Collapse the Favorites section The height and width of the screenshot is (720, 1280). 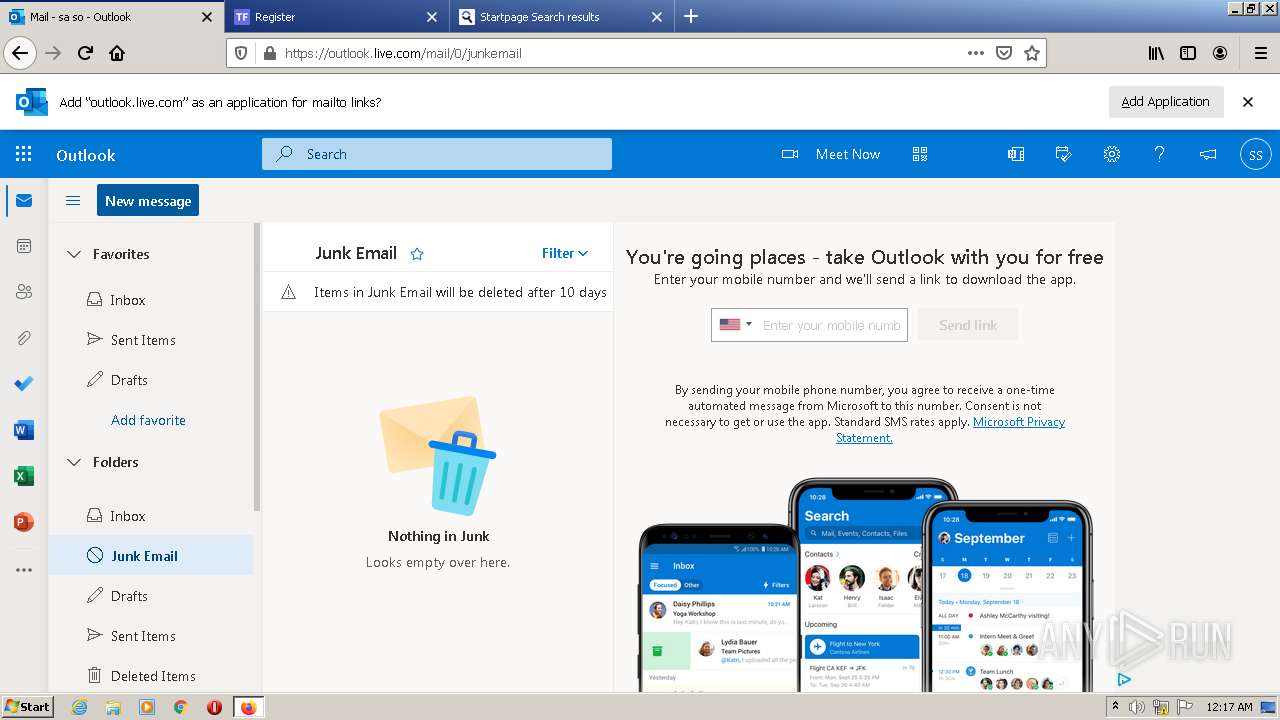[x=73, y=254]
